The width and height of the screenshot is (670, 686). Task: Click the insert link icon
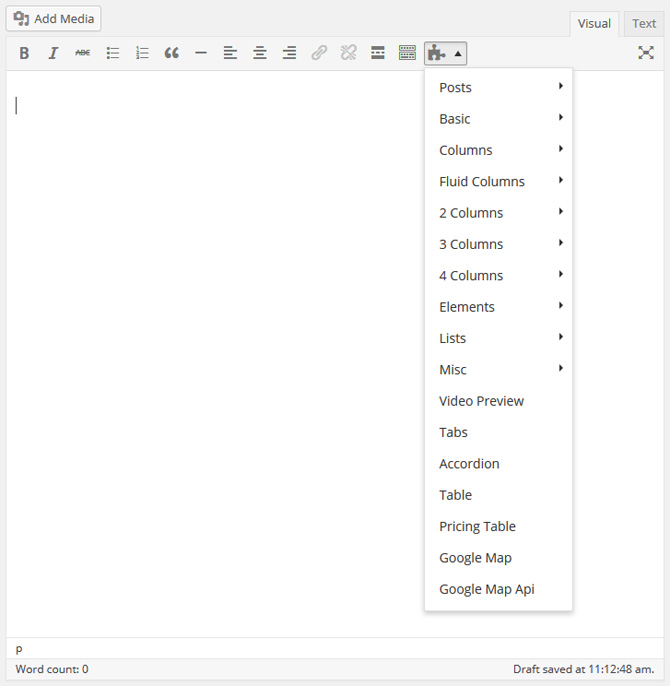pyautogui.click(x=319, y=53)
